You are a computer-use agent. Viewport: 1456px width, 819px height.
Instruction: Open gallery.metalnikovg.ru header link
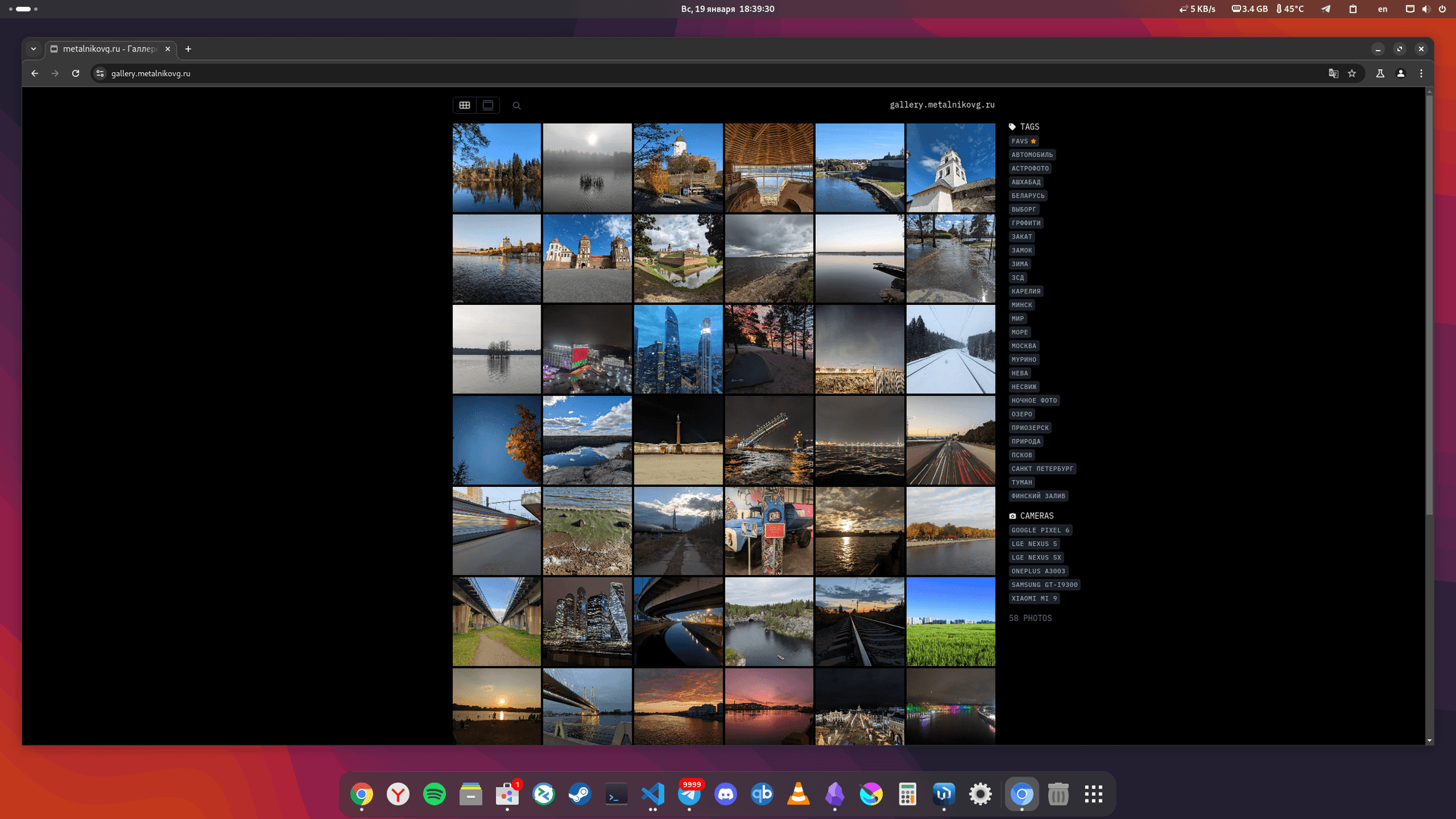pyautogui.click(x=942, y=105)
